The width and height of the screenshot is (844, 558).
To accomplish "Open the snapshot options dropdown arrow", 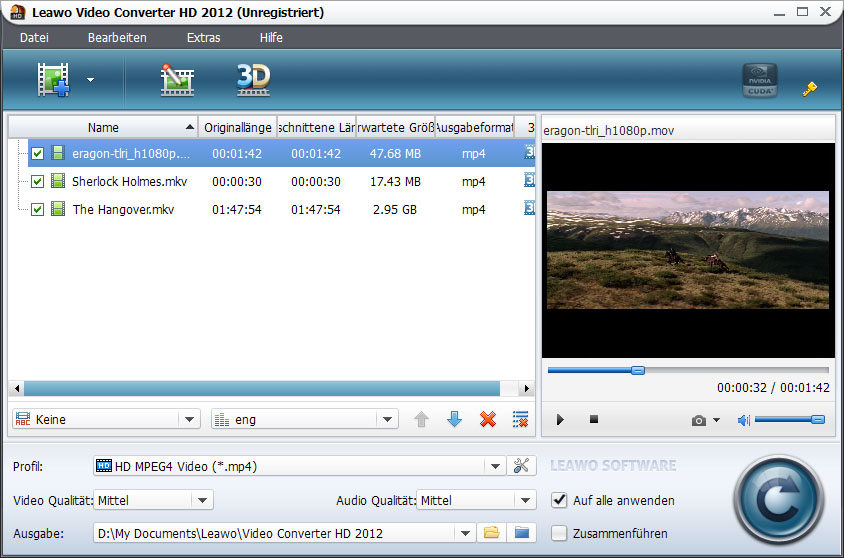I will tap(716, 420).
